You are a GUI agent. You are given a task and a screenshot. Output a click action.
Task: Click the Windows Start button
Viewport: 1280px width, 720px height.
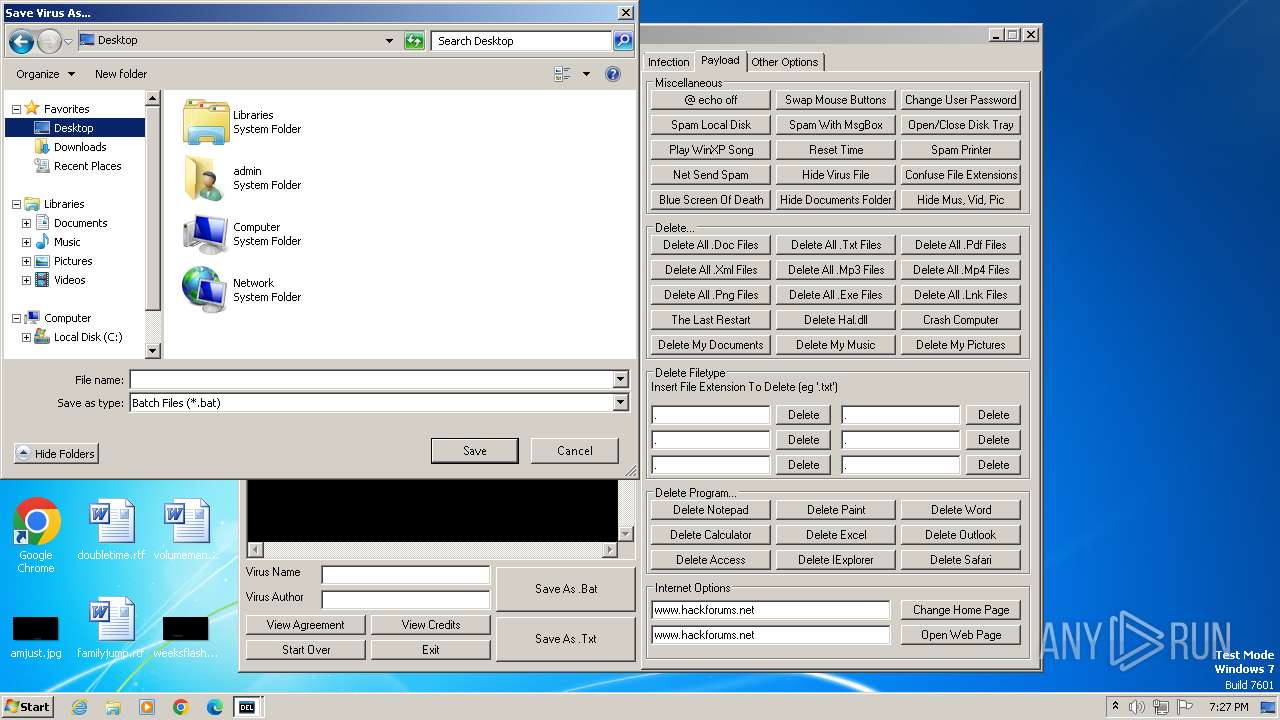27,707
